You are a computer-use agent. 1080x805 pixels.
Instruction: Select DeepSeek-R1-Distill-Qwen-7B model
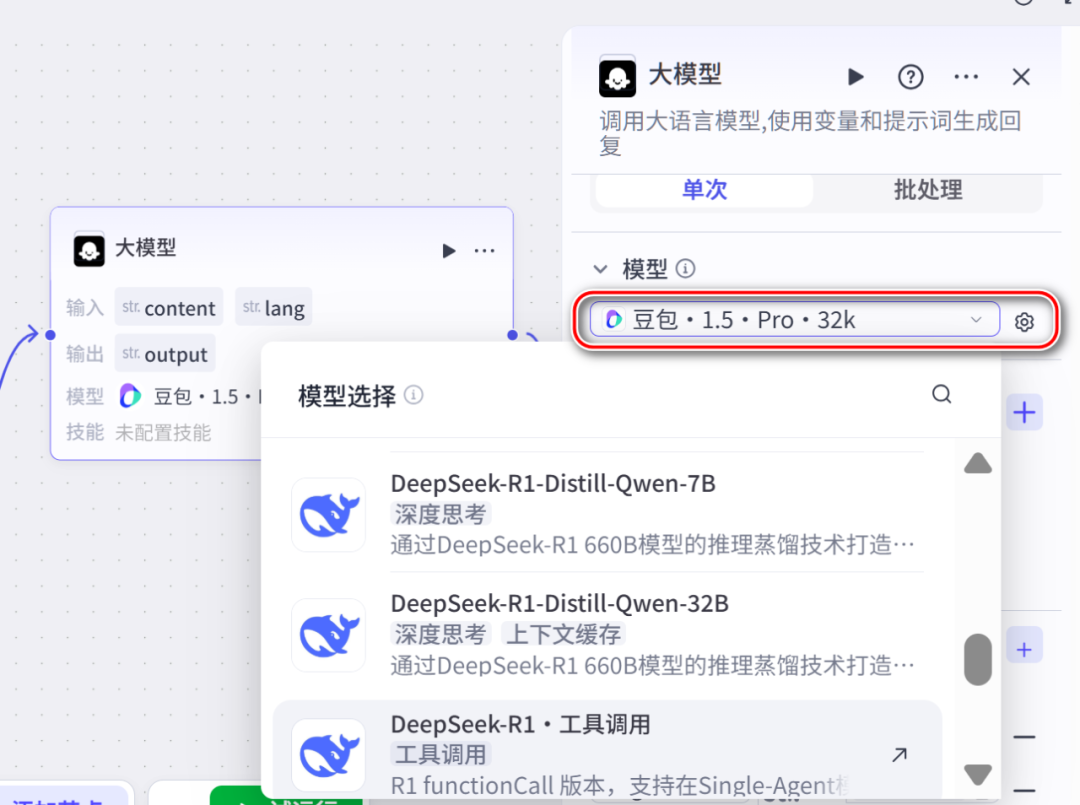point(608,514)
